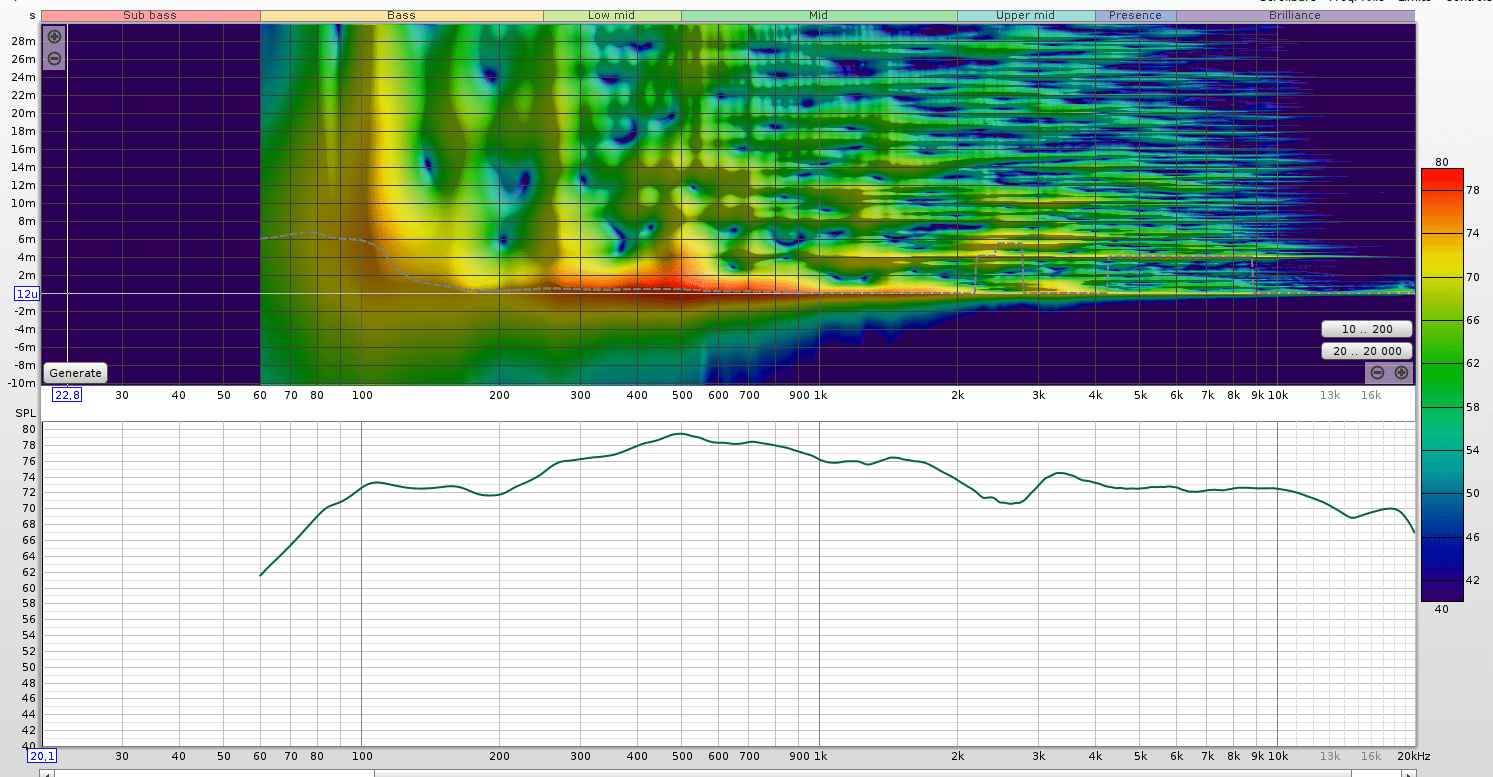Click the Low mid band label
This screenshot has width=1493, height=777.
[612, 16]
